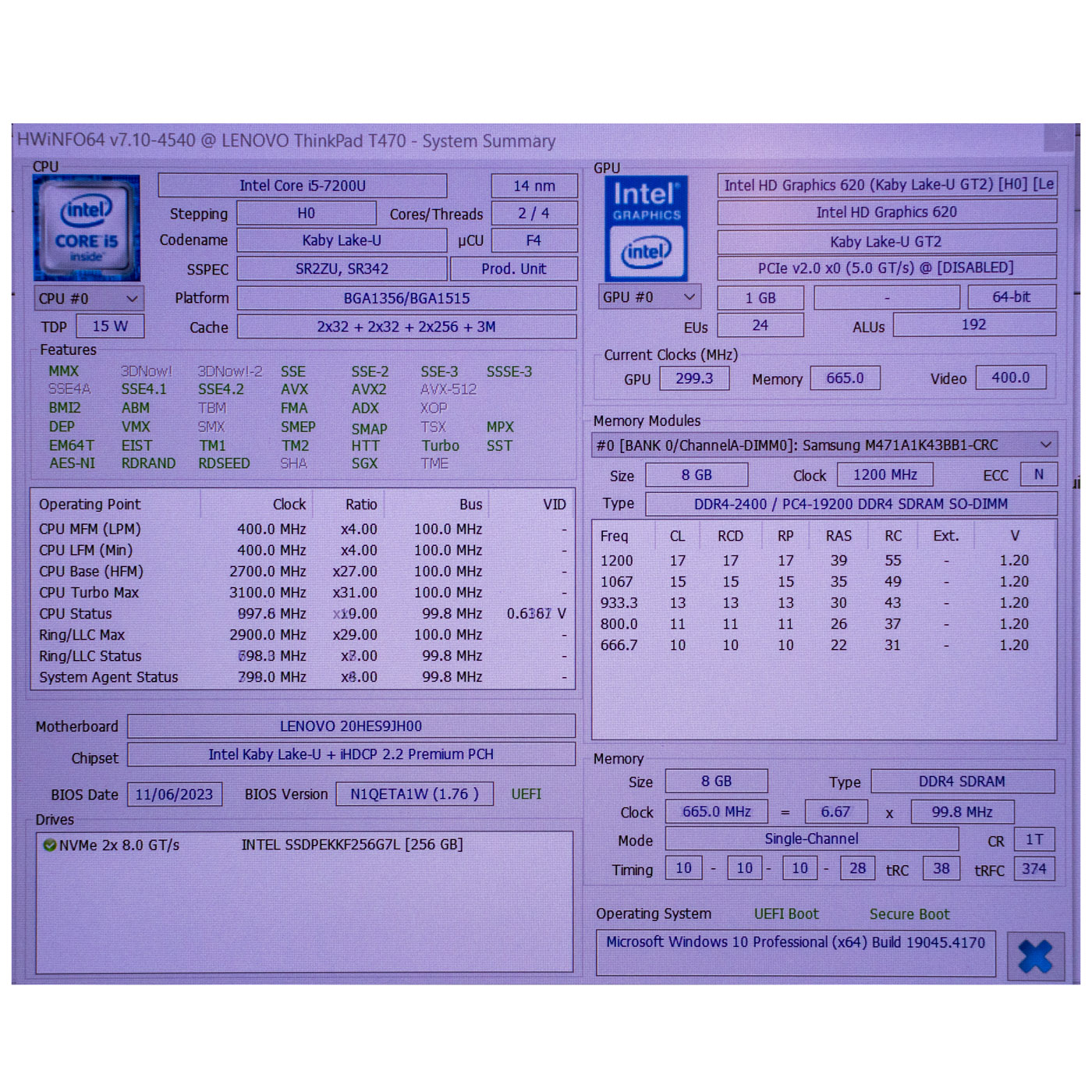
Task: Click the Prod. Unit field
Action: click(x=514, y=268)
